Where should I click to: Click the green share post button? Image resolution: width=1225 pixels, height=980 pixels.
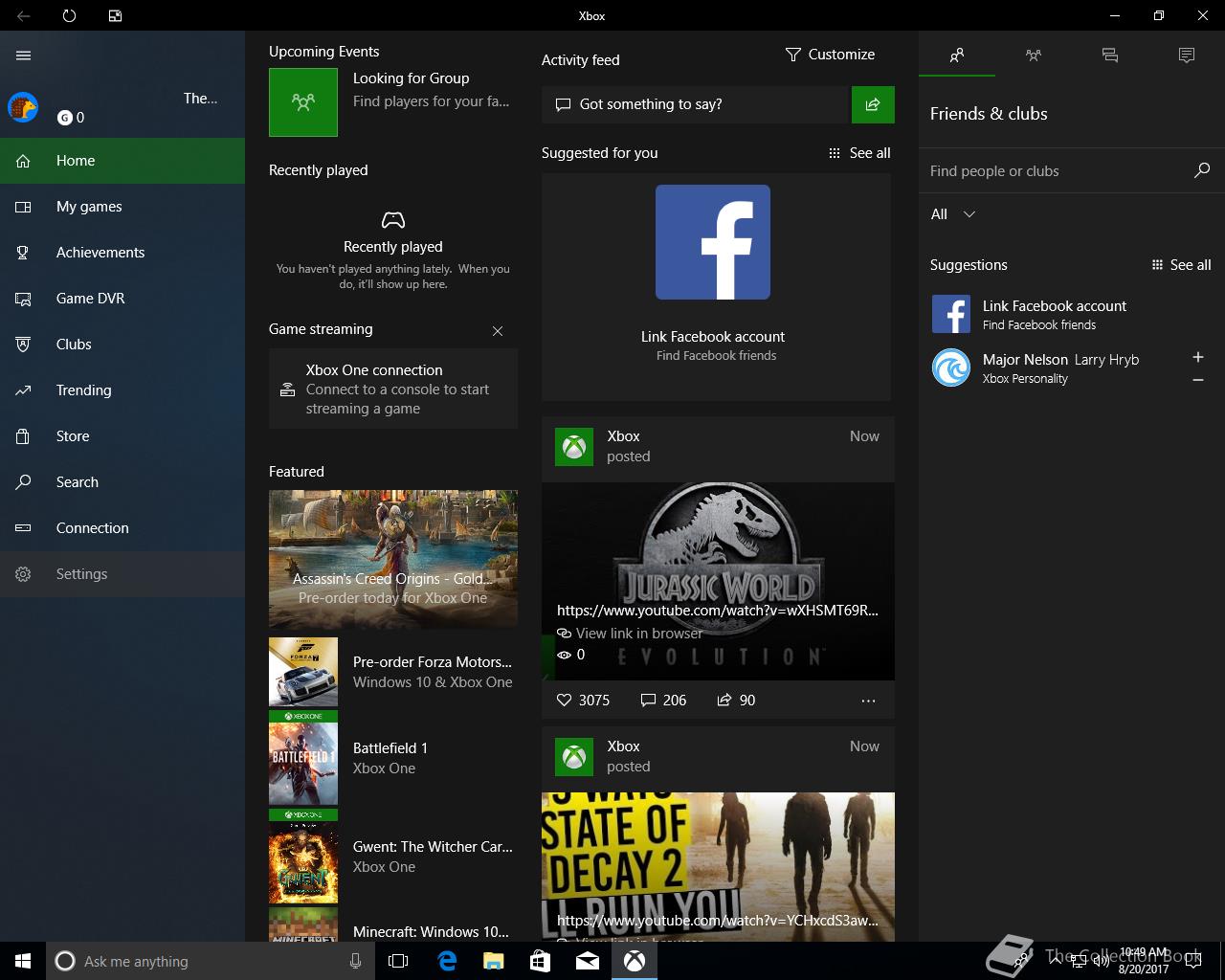[x=873, y=104]
